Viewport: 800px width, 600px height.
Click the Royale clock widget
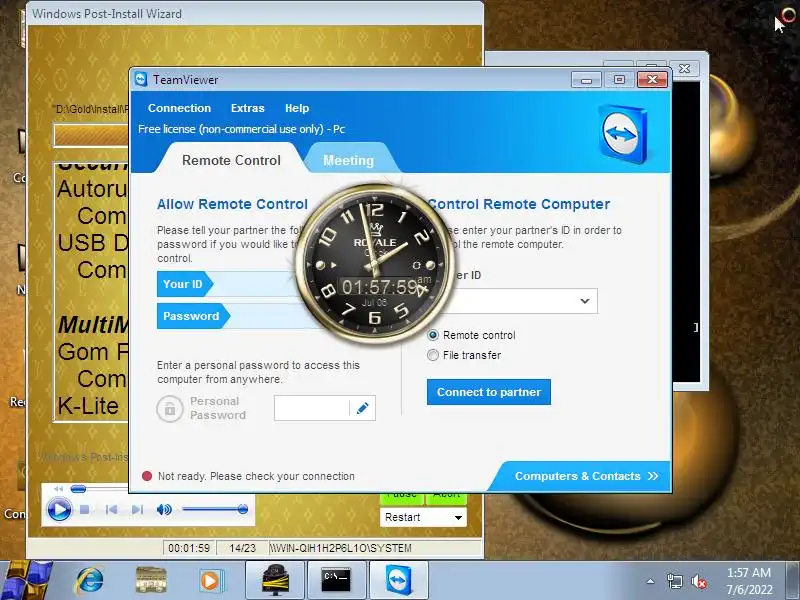(x=374, y=264)
